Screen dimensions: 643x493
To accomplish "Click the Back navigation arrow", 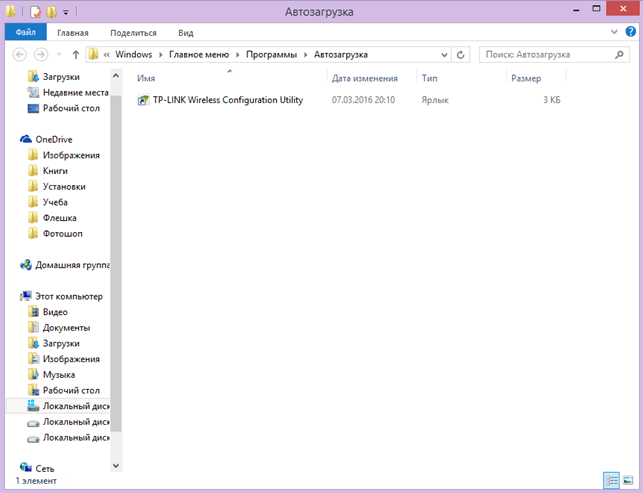I will pos(17,54).
